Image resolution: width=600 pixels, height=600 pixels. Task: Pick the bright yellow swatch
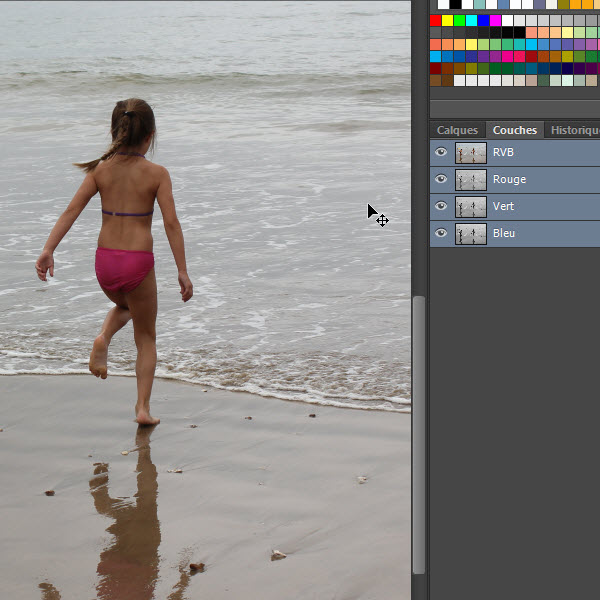click(448, 20)
